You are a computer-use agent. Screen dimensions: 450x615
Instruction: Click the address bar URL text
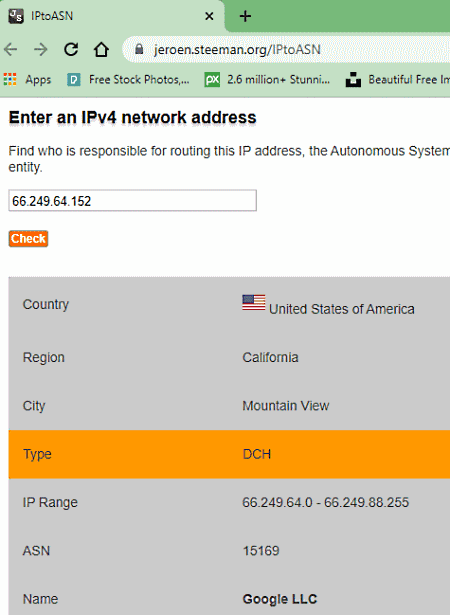point(237,49)
